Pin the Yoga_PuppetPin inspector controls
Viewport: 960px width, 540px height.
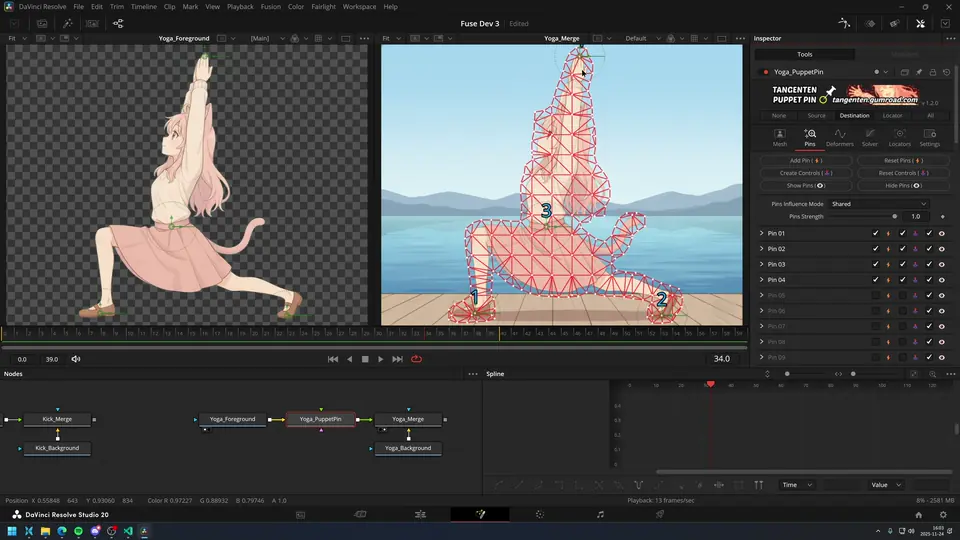(919, 72)
